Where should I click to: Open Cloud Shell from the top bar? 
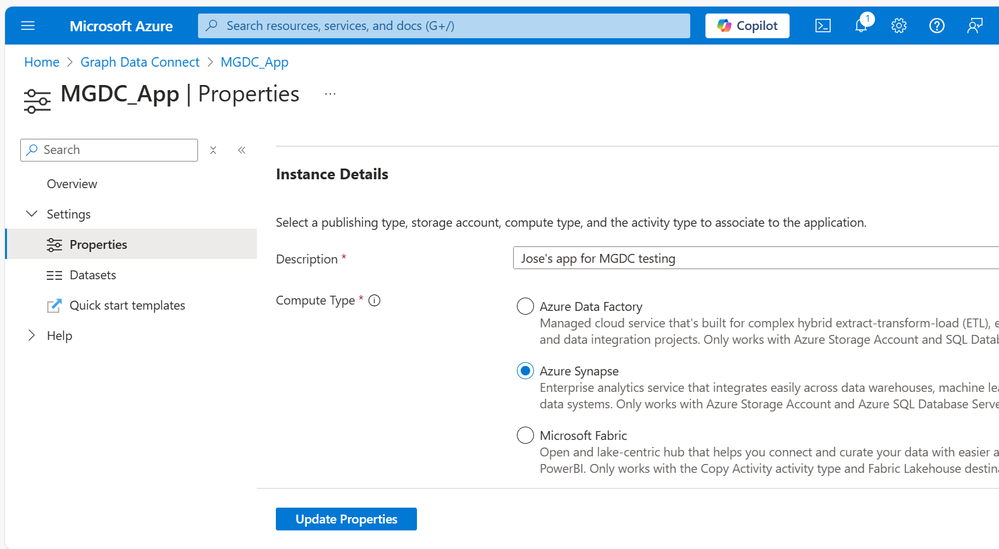click(823, 25)
